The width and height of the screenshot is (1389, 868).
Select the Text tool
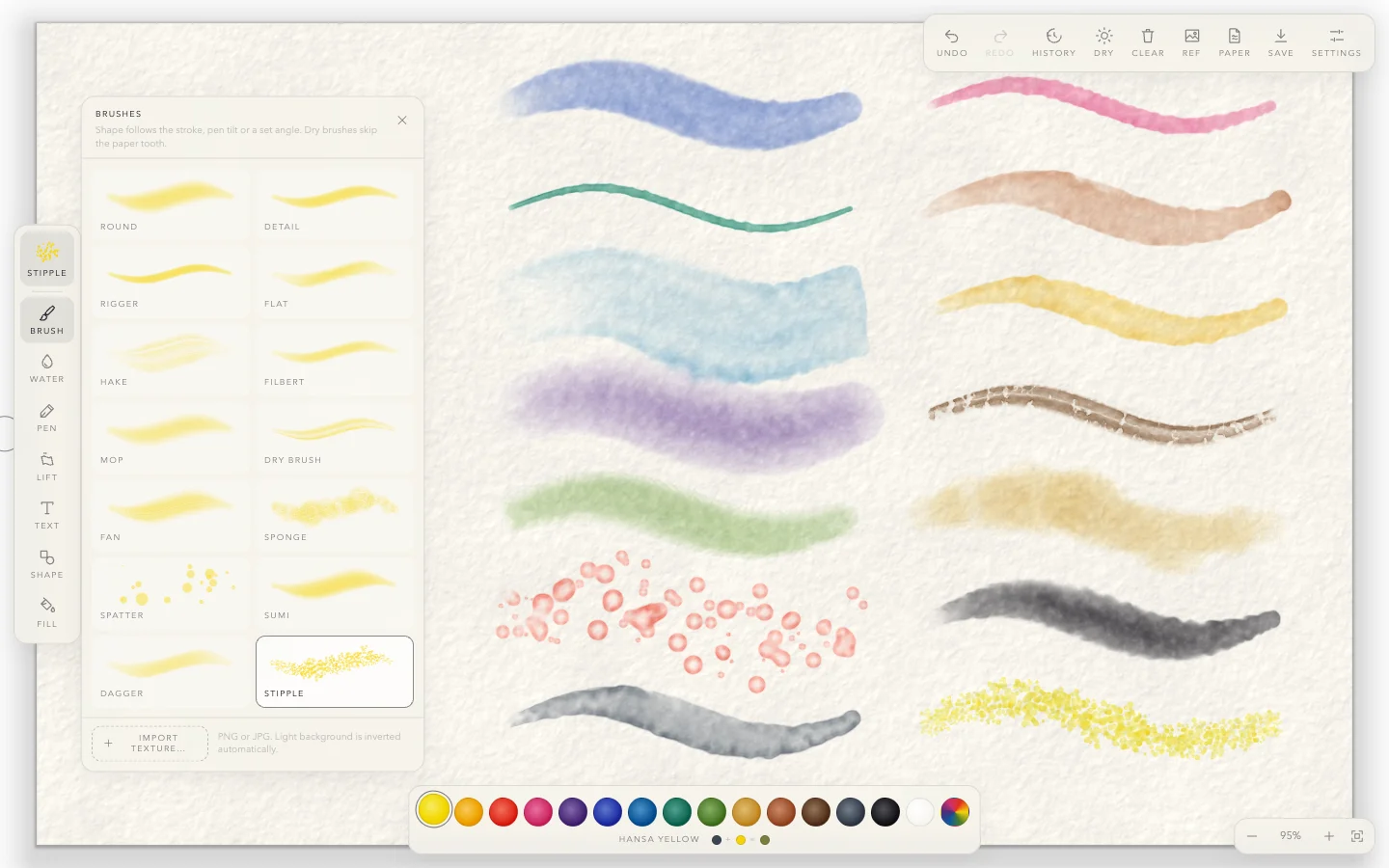pyautogui.click(x=46, y=515)
